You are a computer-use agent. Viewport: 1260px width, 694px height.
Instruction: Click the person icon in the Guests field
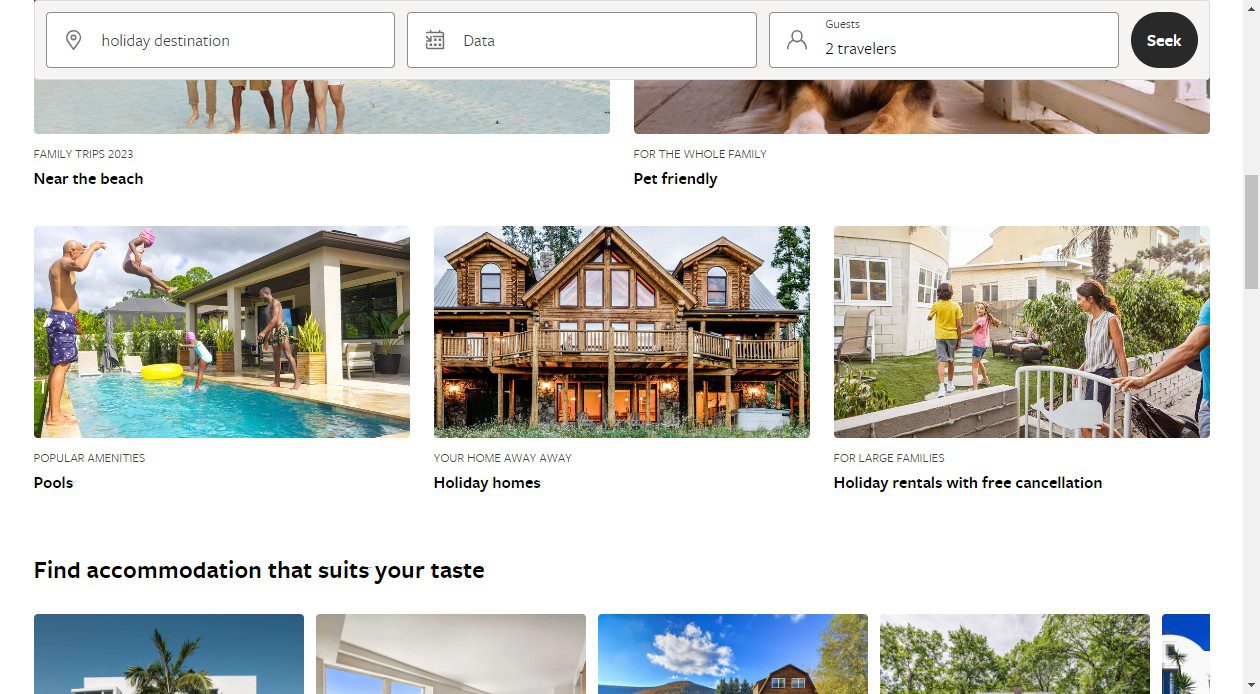pos(797,40)
